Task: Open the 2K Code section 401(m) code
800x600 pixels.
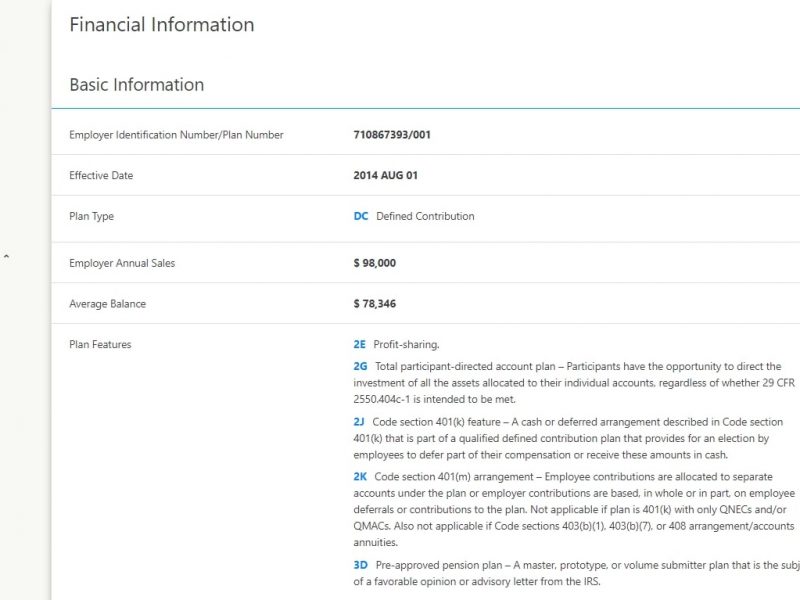Action: pos(361,478)
